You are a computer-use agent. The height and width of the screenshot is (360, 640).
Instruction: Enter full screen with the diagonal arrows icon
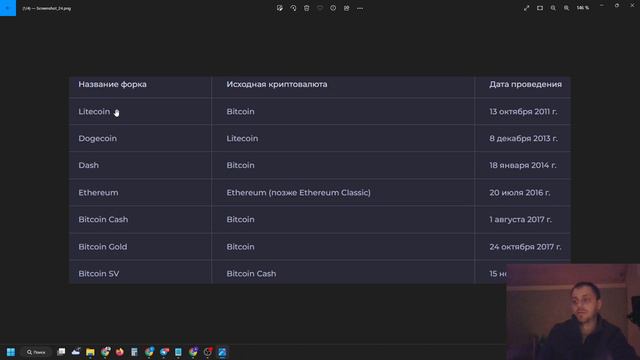tap(527, 8)
